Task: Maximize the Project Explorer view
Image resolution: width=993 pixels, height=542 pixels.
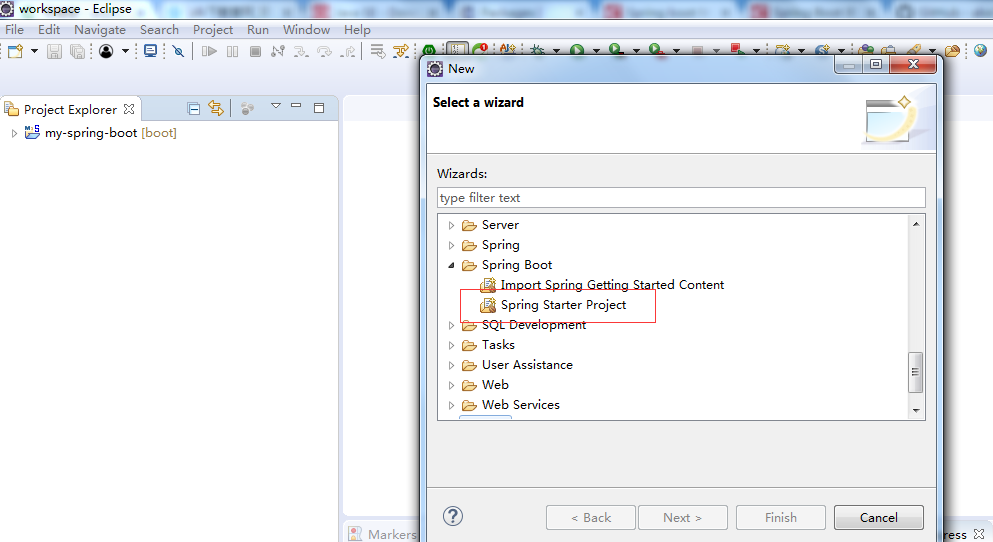Action: pyautogui.click(x=319, y=108)
